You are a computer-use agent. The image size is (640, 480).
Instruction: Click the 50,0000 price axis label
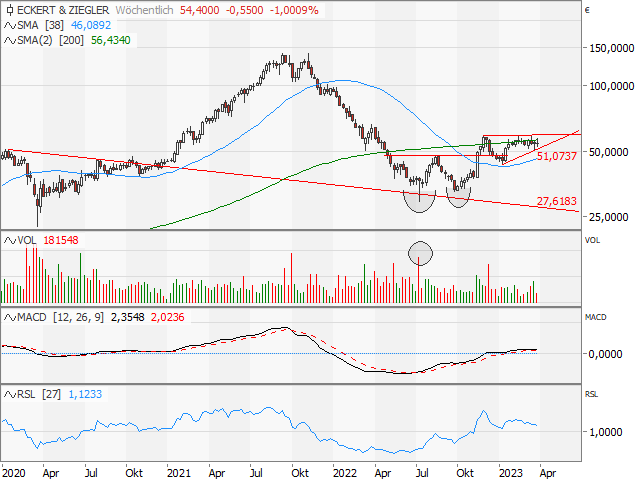click(x=608, y=153)
